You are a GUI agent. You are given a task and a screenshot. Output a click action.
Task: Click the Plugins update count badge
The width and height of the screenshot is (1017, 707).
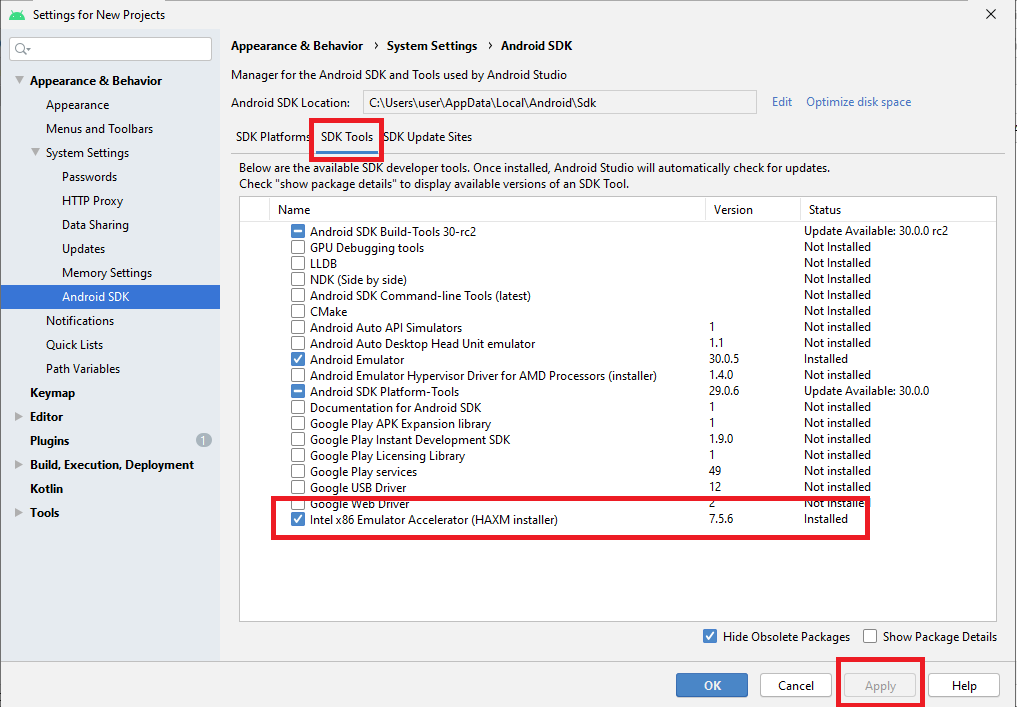204,440
